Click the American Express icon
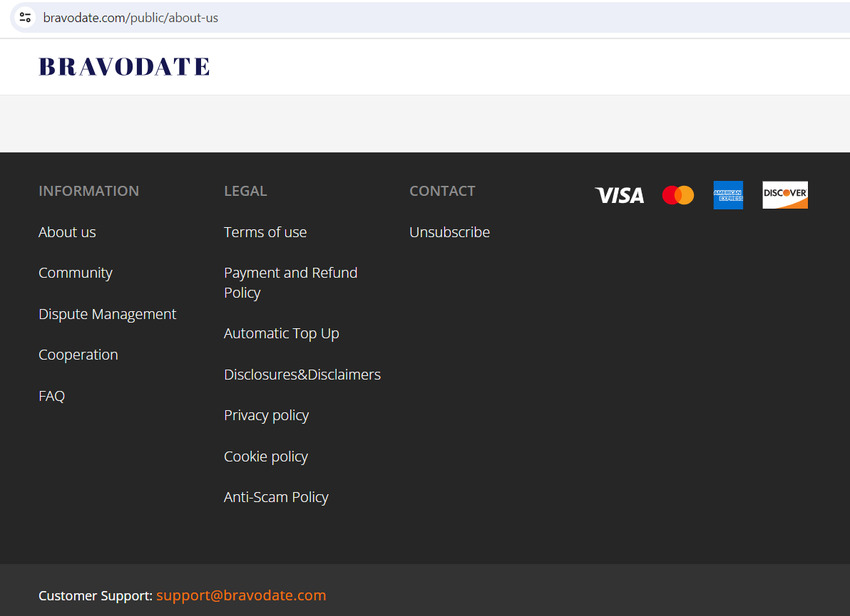This screenshot has width=850, height=616. pos(728,195)
